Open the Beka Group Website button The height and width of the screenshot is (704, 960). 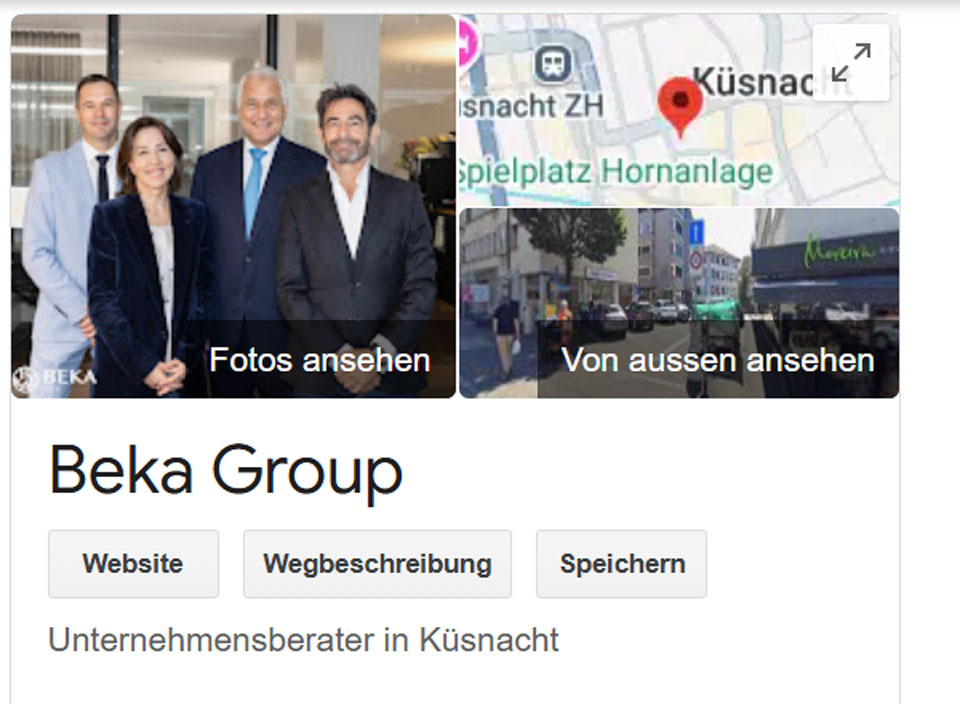133,564
